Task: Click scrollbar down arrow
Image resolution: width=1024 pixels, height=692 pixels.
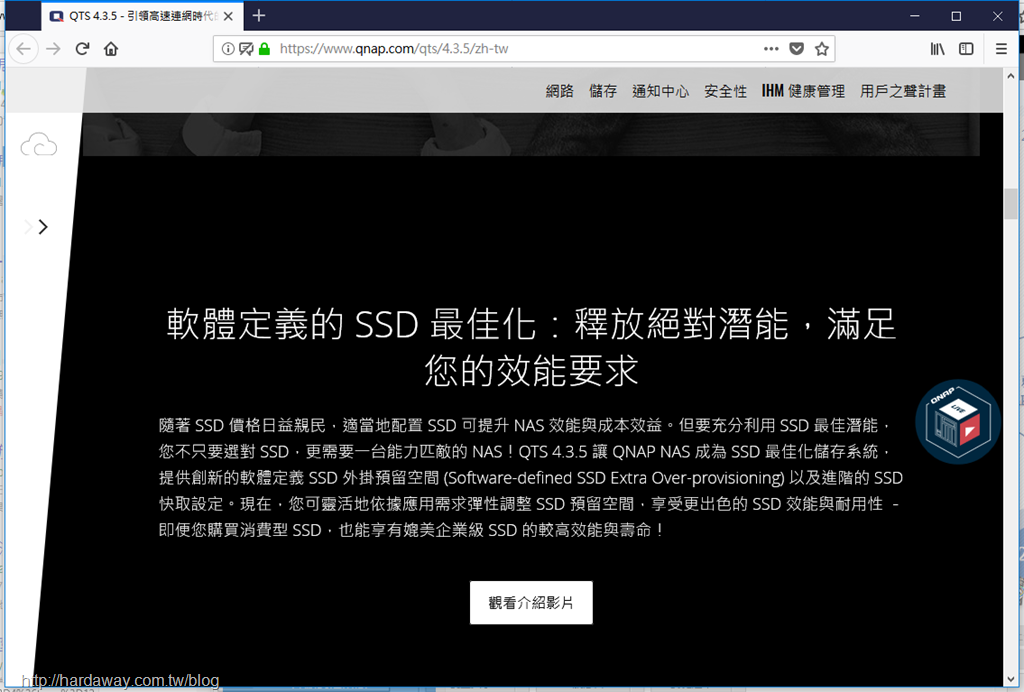Action: pyautogui.click(x=1012, y=680)
